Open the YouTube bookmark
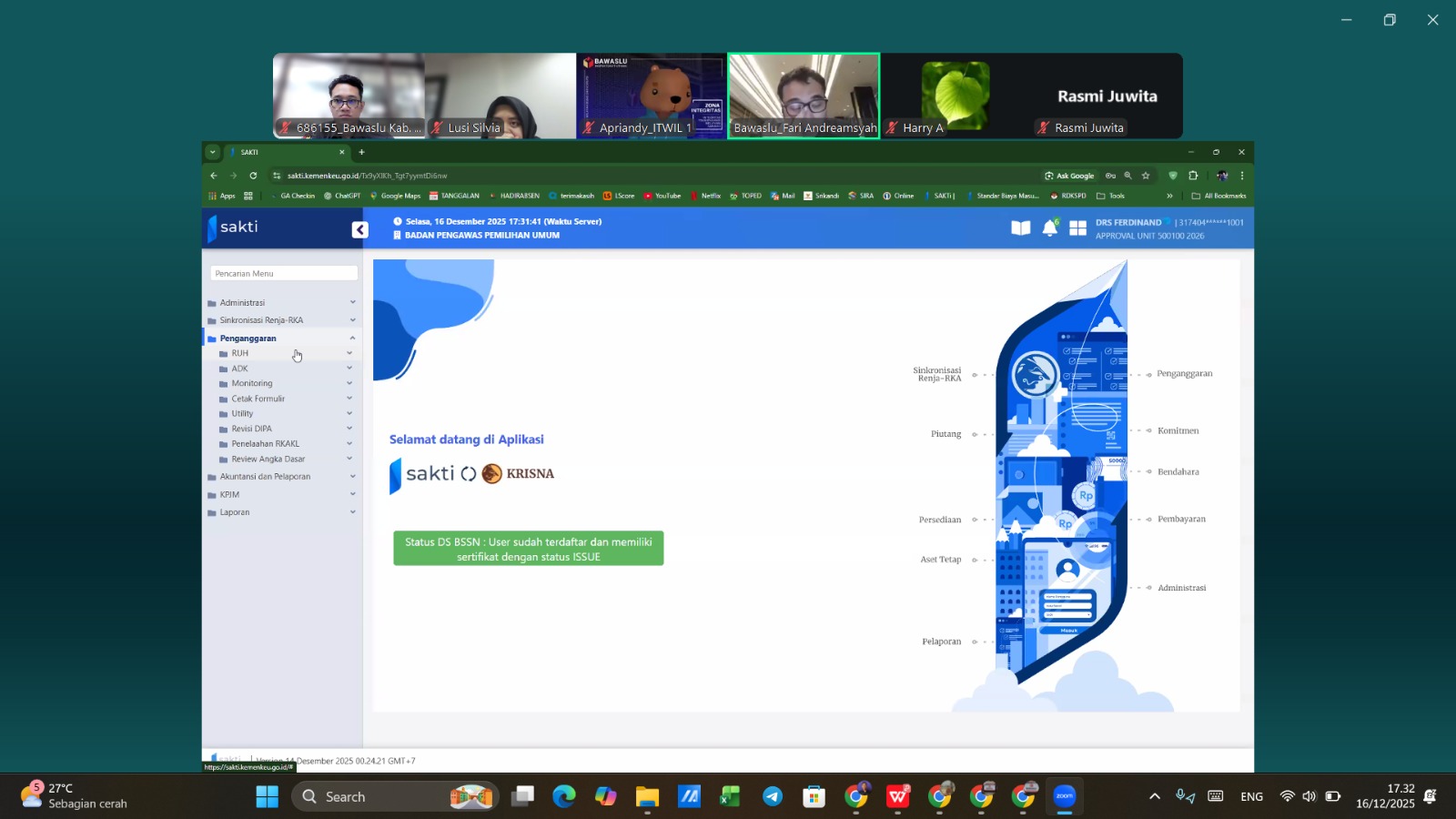 tap(662, 196)
